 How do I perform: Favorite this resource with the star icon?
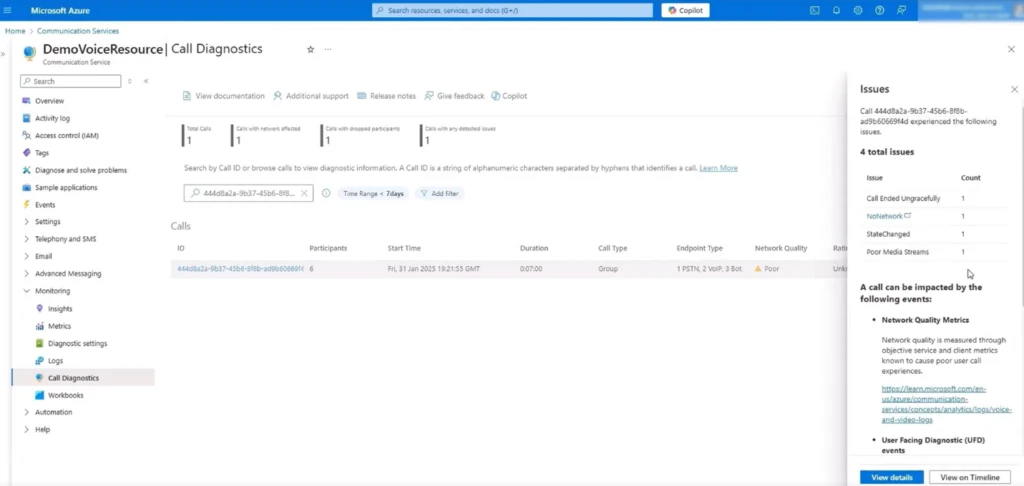click(x=310, y=49)
